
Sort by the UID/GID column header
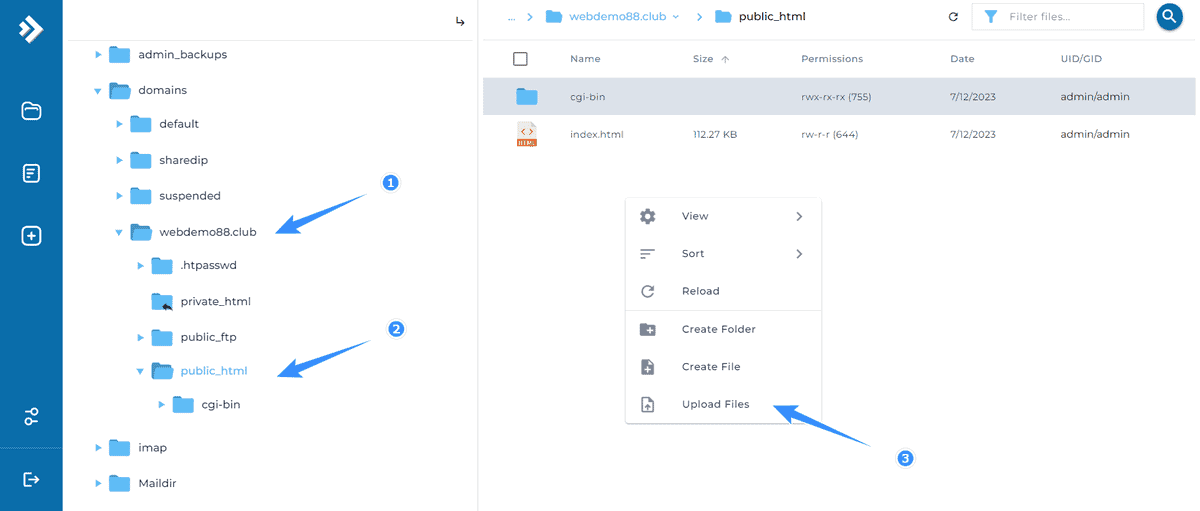[x=1081, y=59]
